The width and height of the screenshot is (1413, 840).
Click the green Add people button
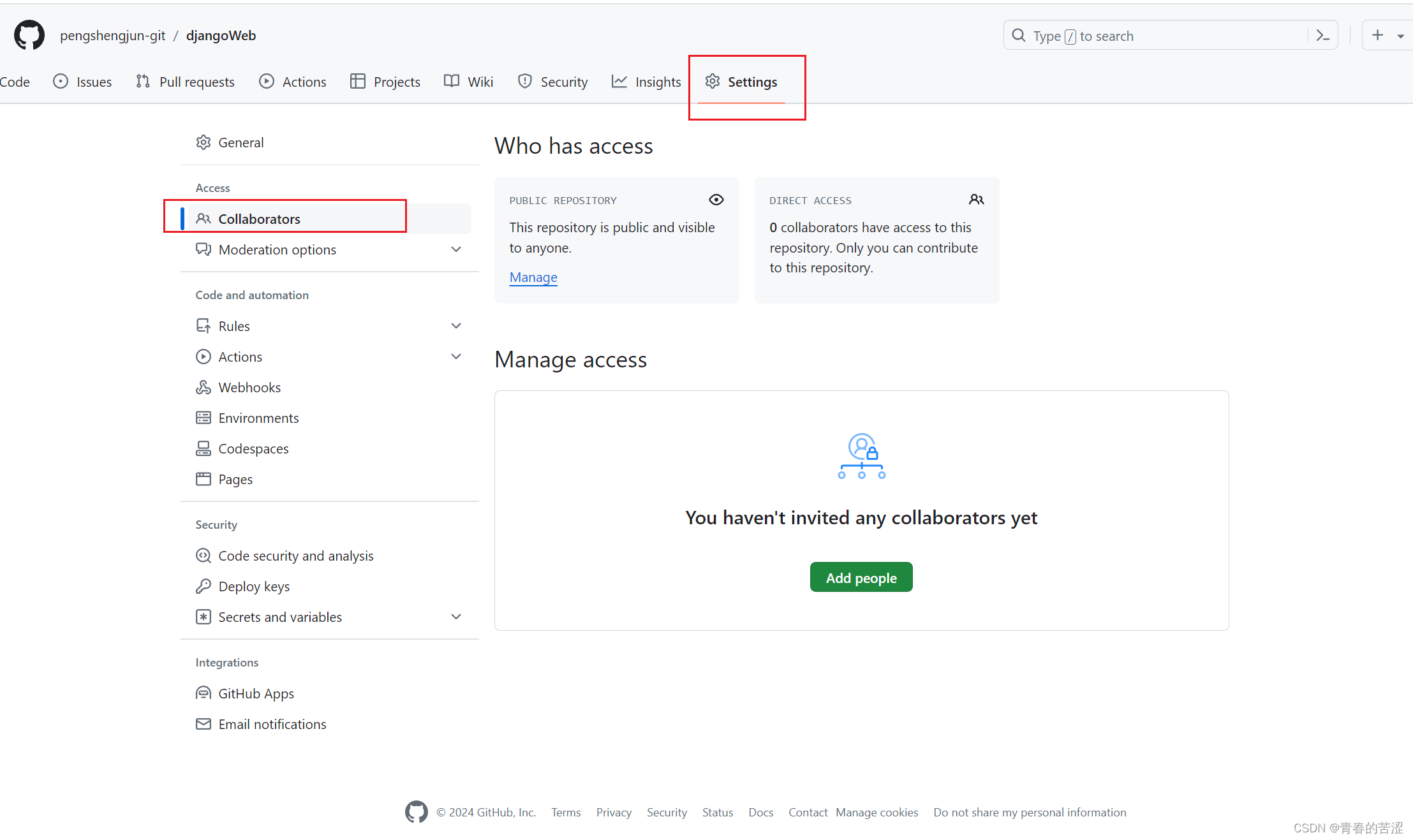[x=861, y=577]
